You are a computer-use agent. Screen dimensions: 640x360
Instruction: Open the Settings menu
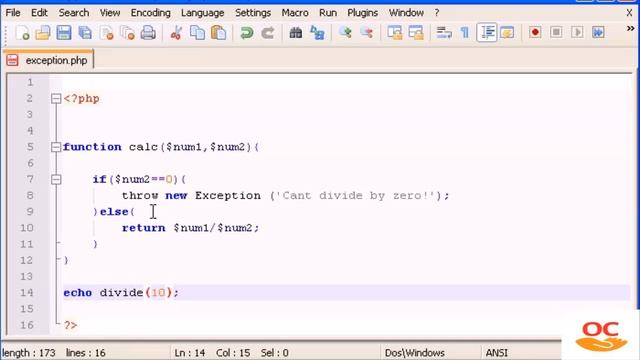point(253,13)
